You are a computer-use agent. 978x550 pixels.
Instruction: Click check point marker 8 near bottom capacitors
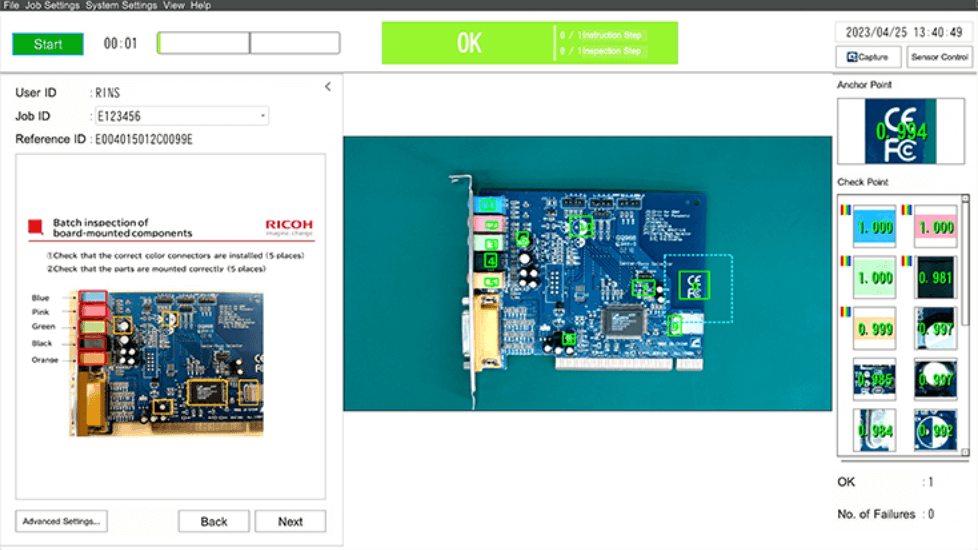[x=568, y=339]
